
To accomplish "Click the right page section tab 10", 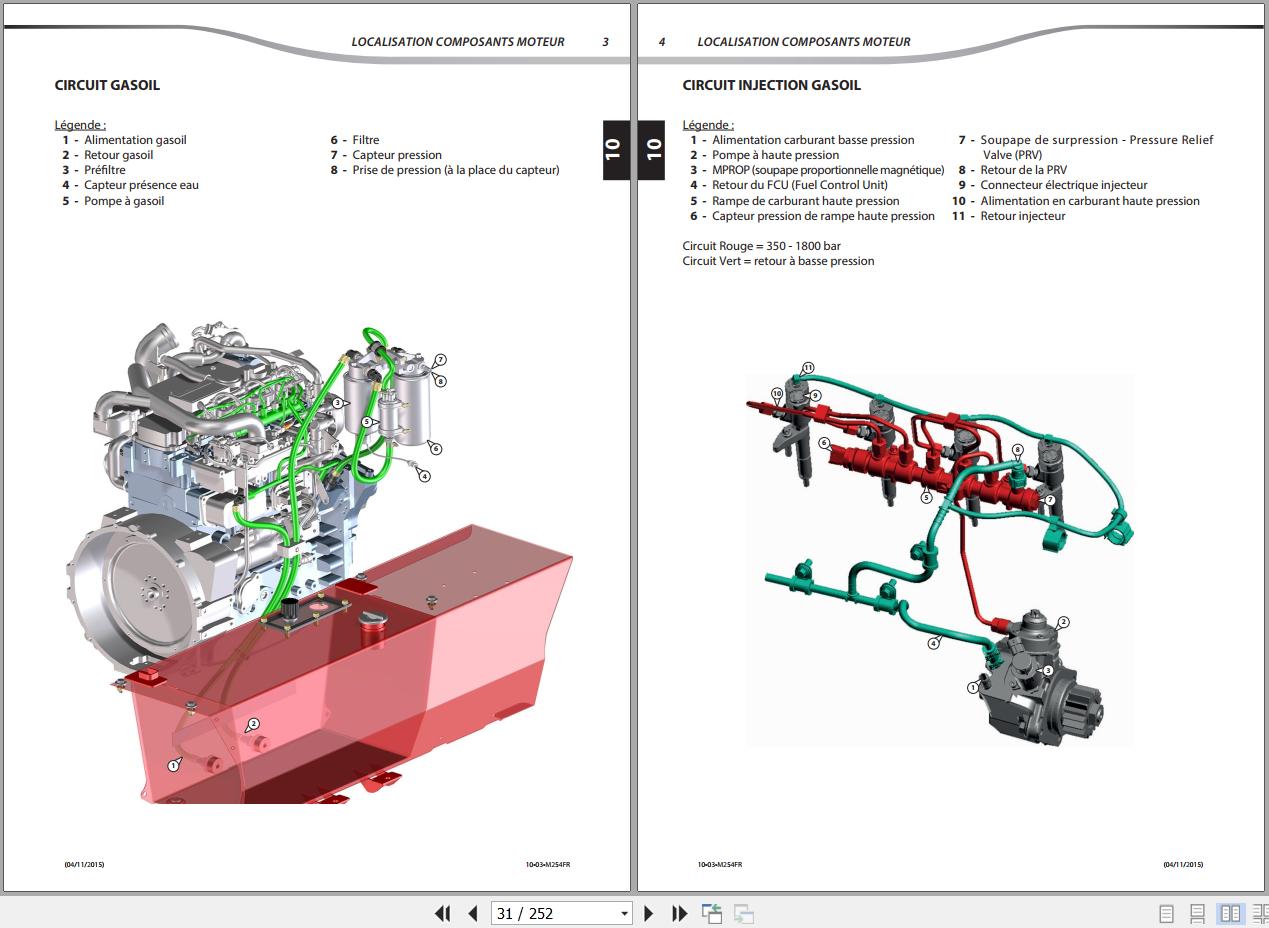I will pyautogui.click(x=654, y=150).
